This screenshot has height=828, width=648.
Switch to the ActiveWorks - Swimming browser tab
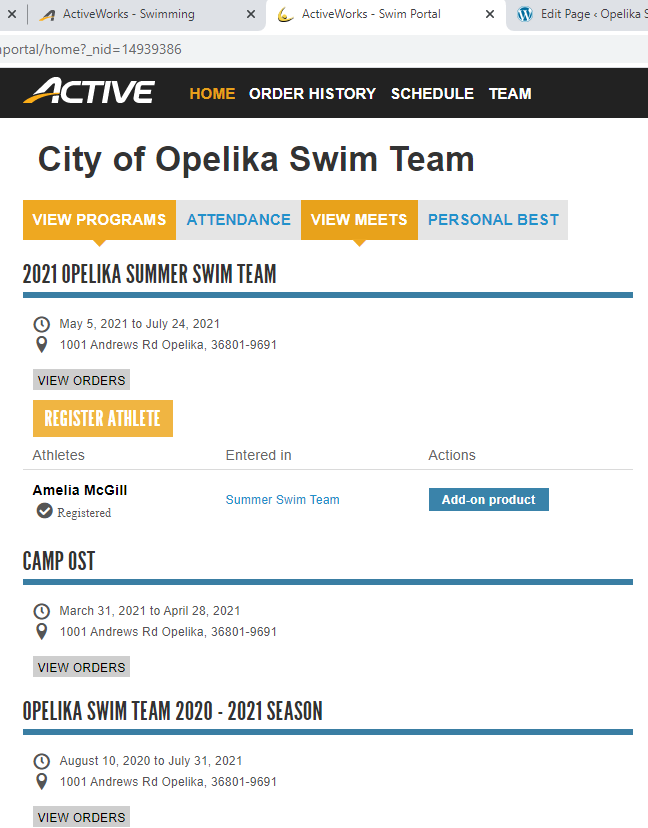point(128,15)
